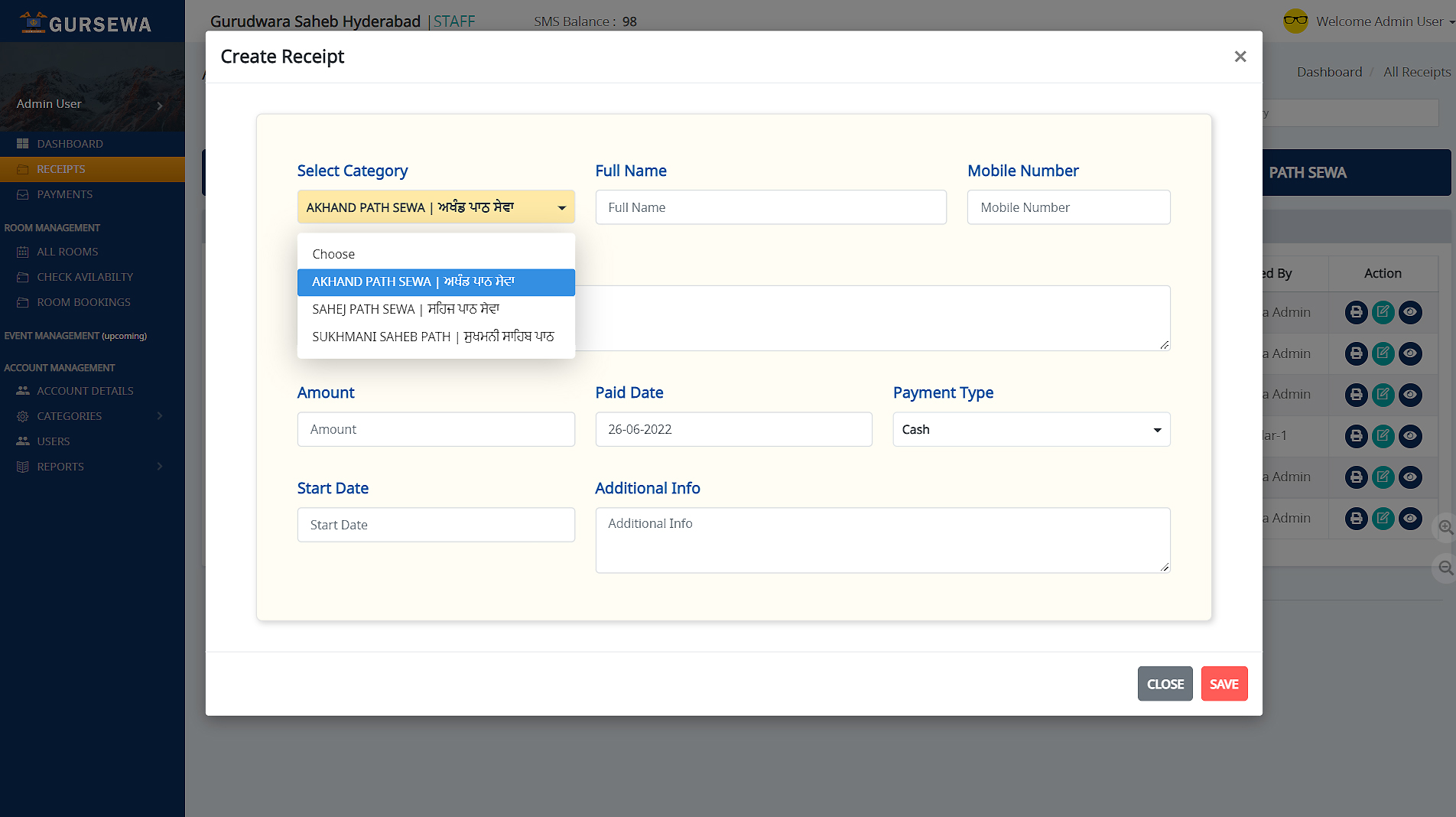Viewport: 1456px width, 817px height.
Task: View the receipt in the last row
Action: [1410, 518]
